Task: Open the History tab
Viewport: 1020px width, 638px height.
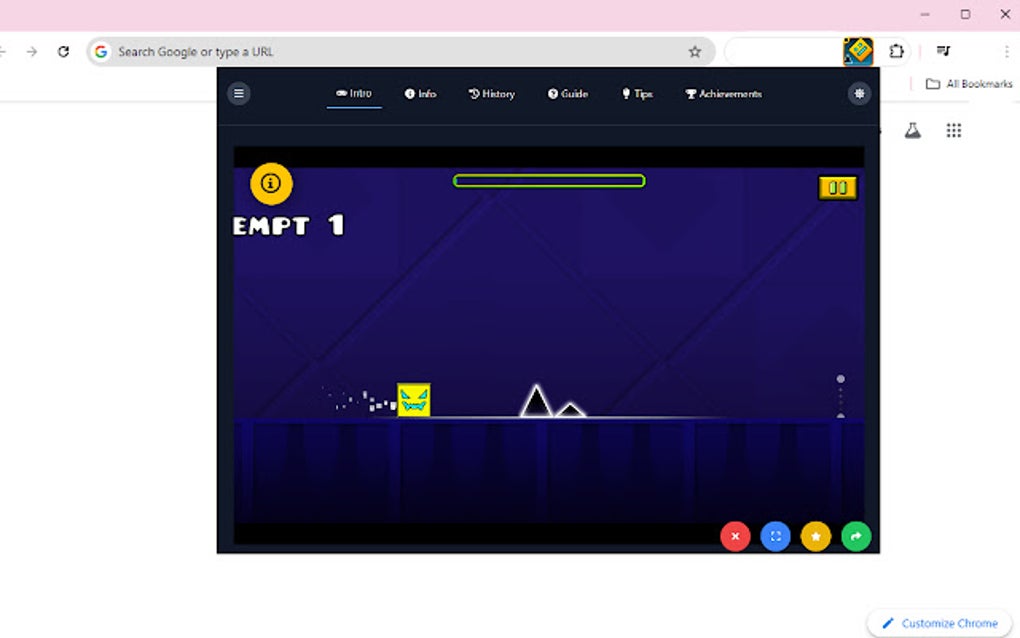Action: 492,94
